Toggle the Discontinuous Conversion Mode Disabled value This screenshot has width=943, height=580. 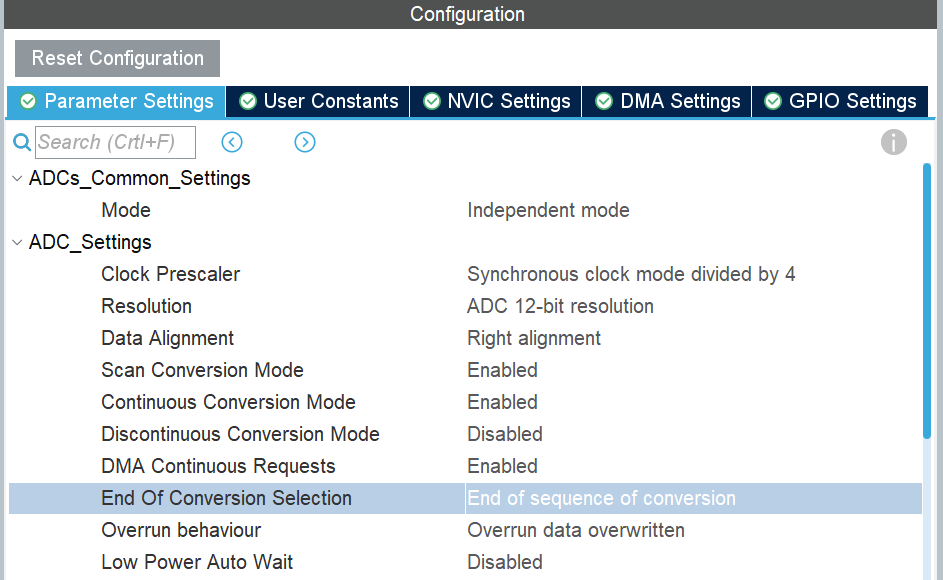(505, 434)
